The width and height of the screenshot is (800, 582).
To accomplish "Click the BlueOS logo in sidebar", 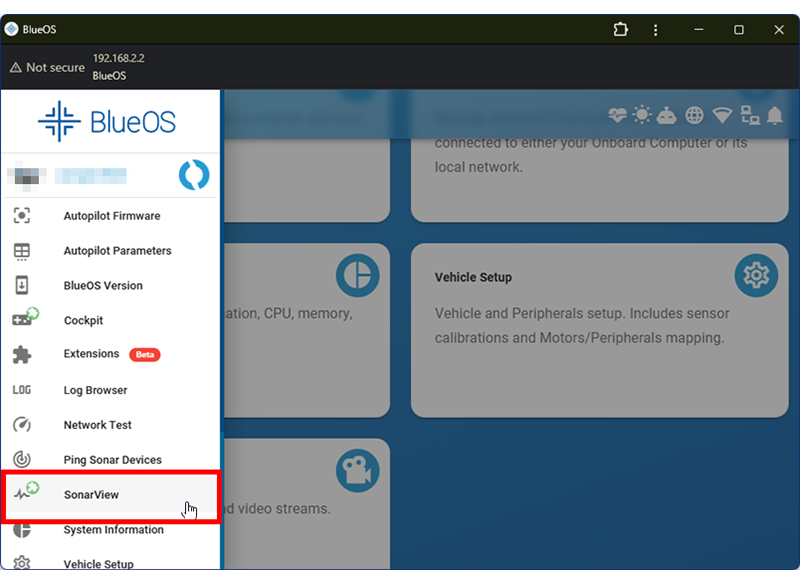I will pos(107,121).
